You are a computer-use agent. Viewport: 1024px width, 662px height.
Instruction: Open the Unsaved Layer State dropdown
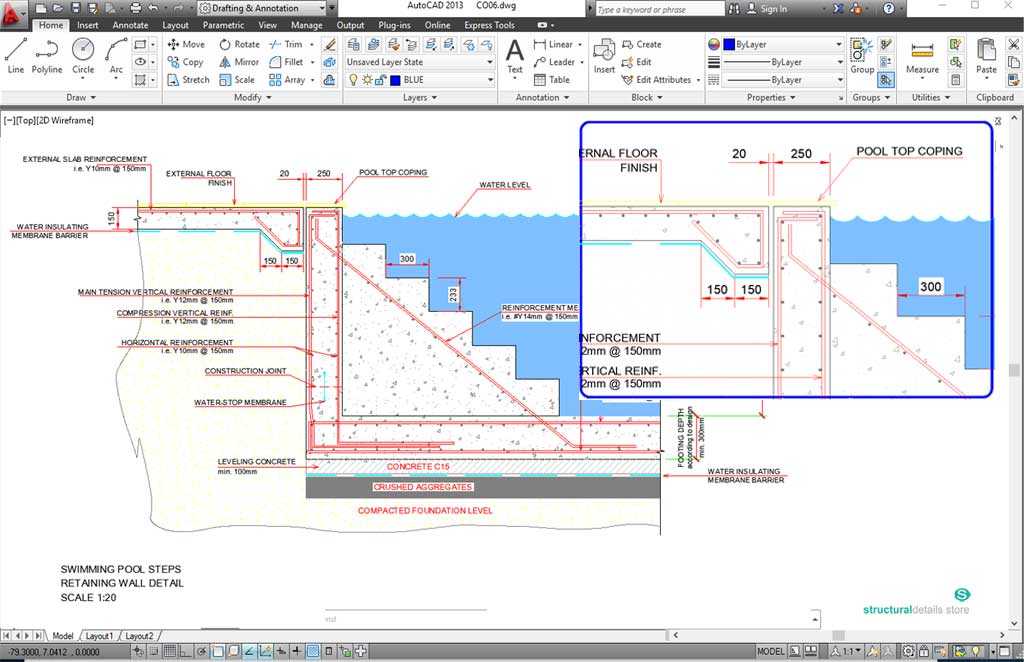(419, 62)
